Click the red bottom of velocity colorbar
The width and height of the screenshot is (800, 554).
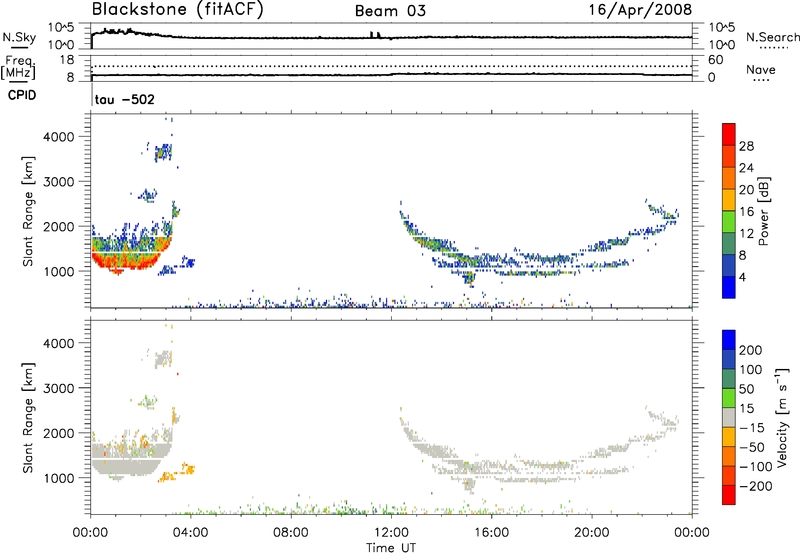click(729, 495)
